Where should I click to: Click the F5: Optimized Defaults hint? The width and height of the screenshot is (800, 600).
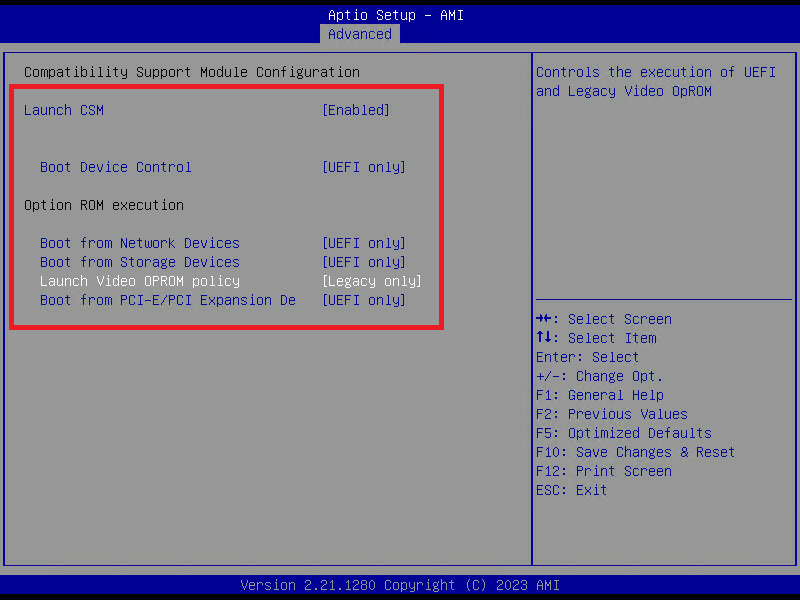tap(624, 433)
